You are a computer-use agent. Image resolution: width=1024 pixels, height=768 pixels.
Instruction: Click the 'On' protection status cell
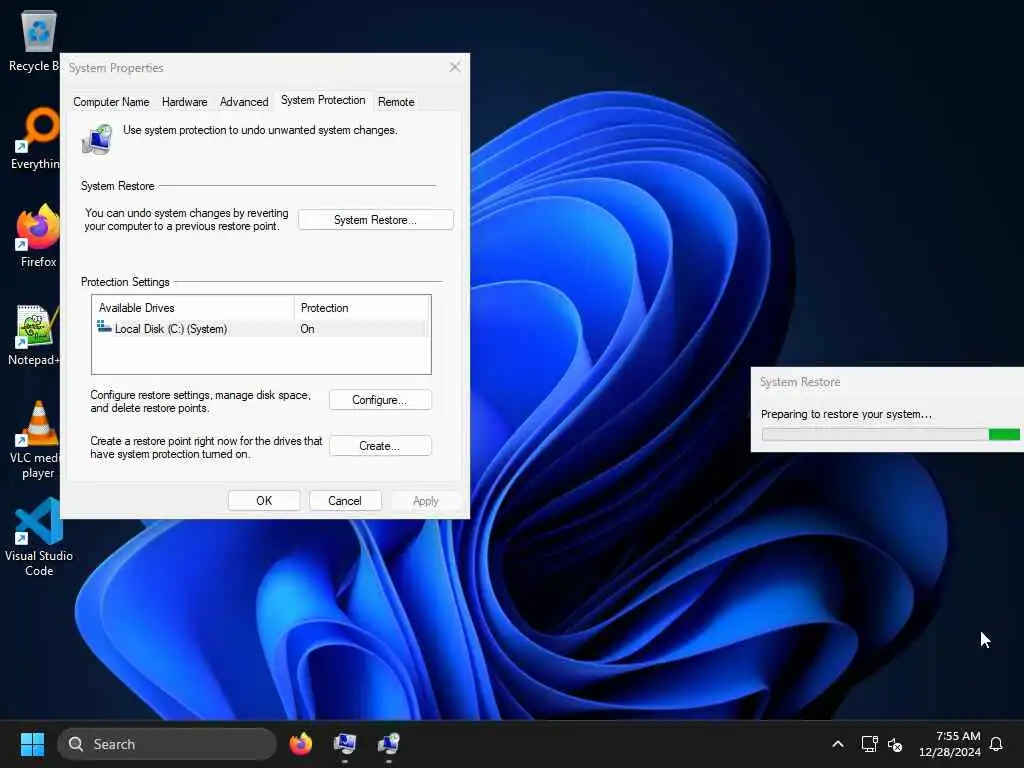click(308, 328)
